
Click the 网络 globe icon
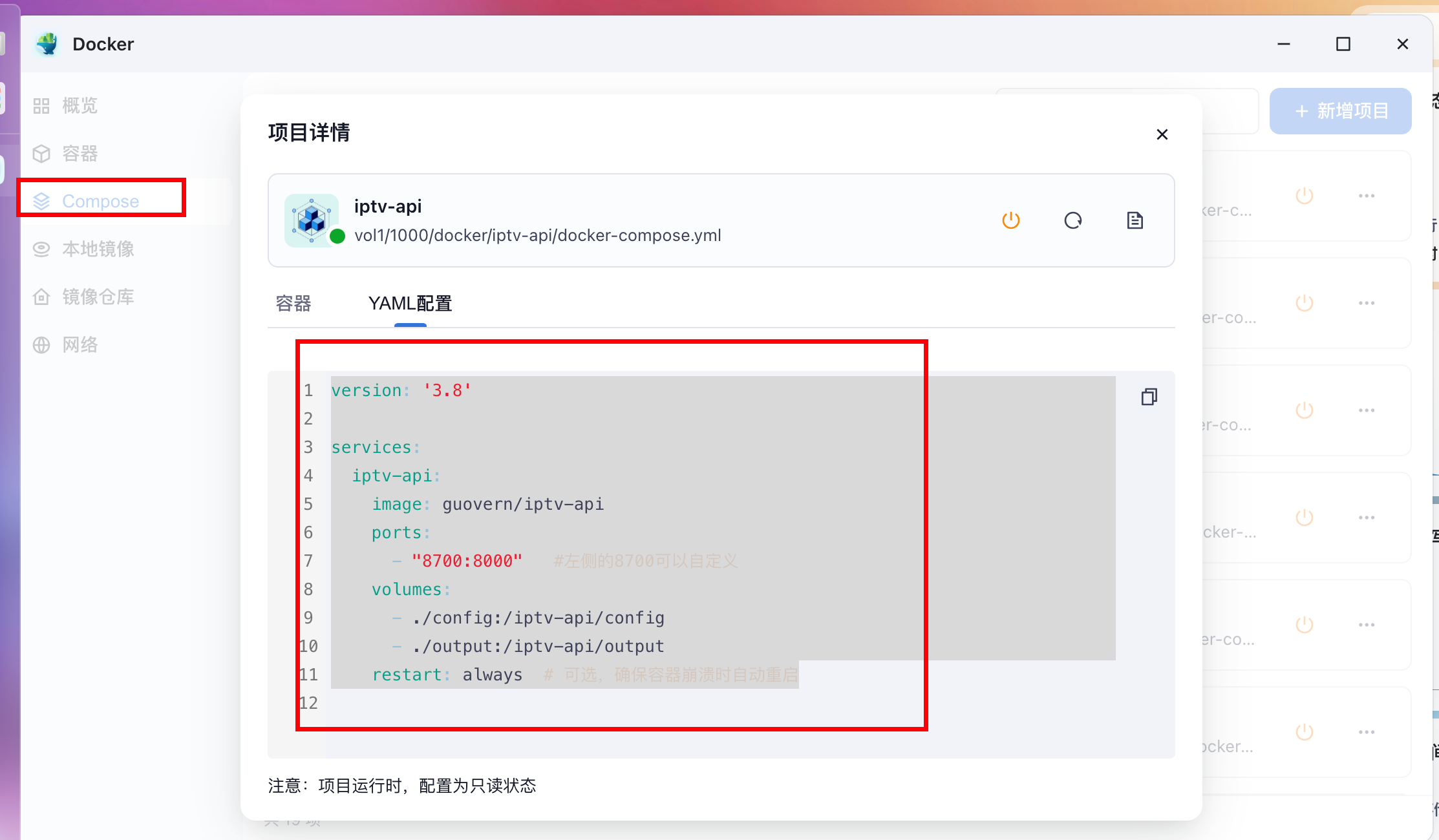[41, 345]
